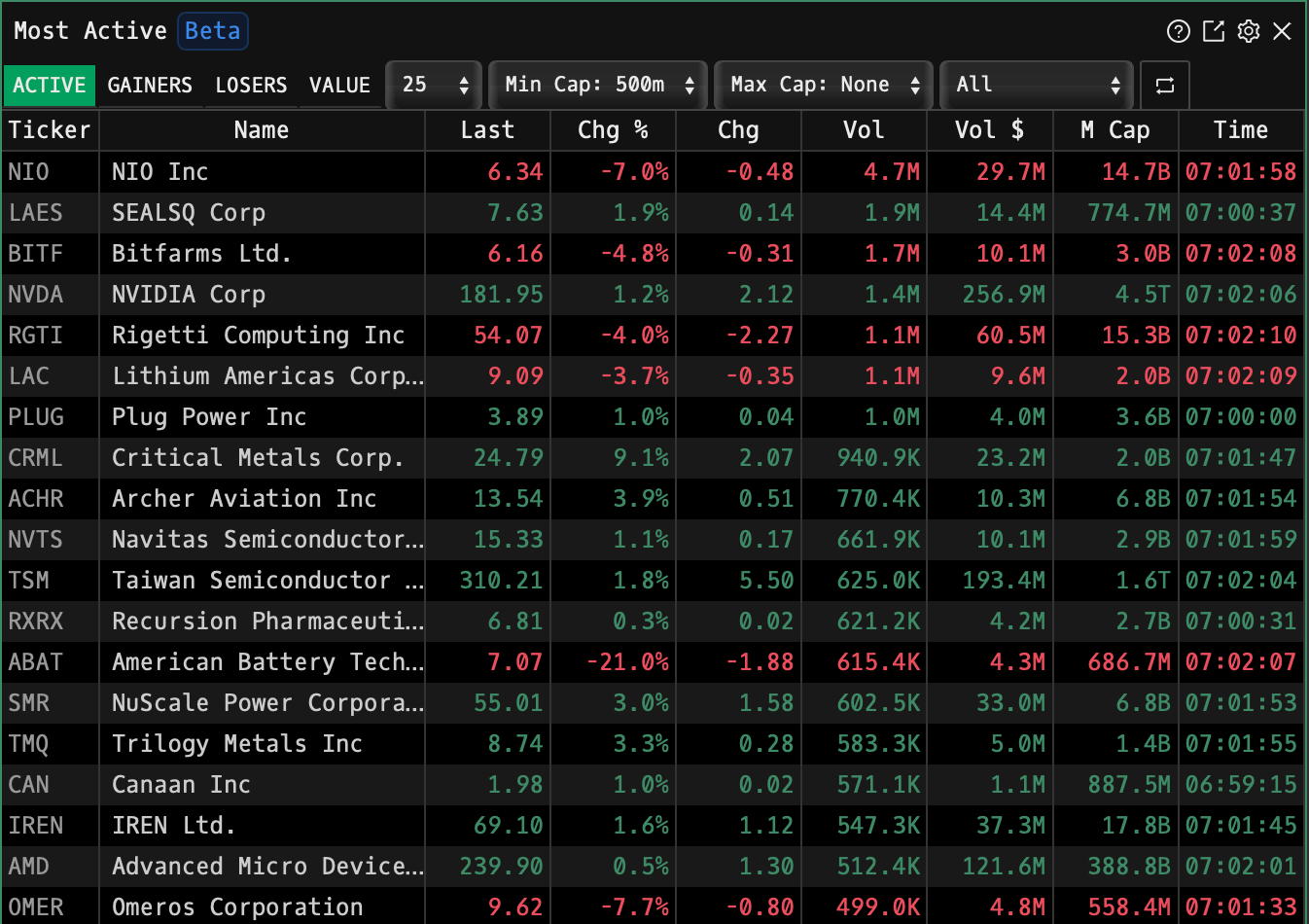
Task: Switch to the LOSERS tab
Action: [x=251, y=86]
